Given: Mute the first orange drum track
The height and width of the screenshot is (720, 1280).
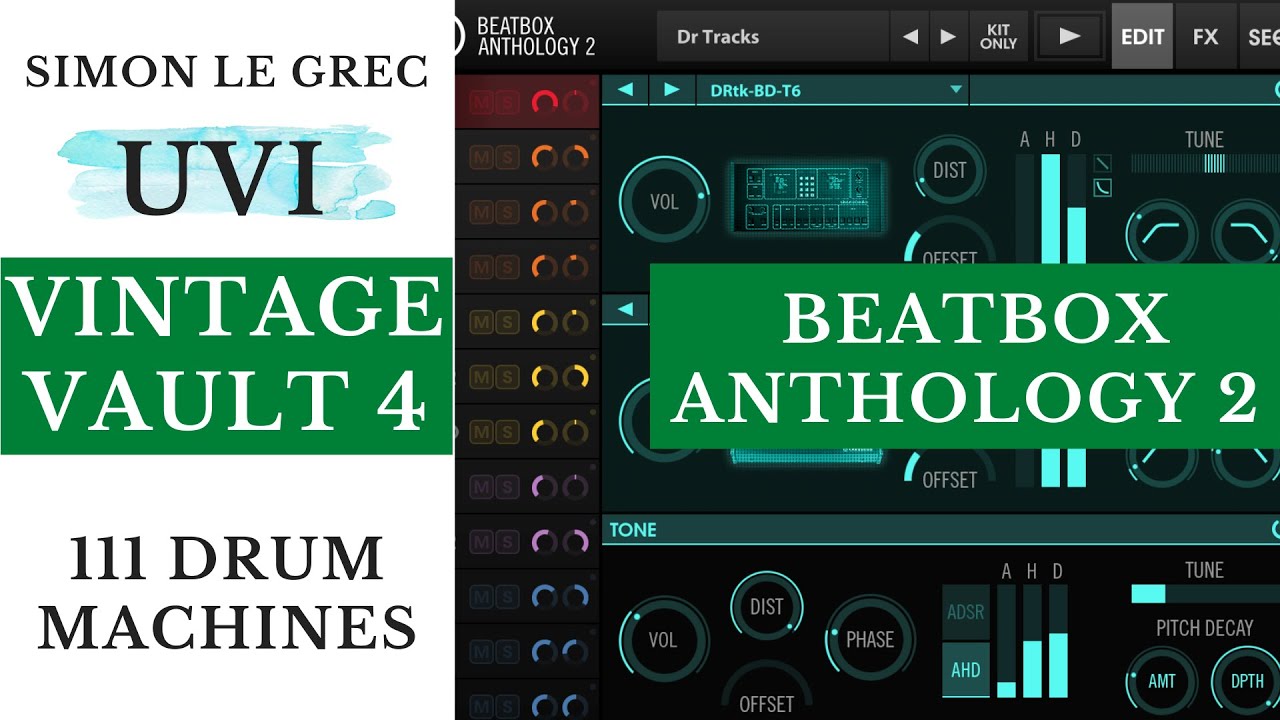Looking at the screenshot, I should (481, 156).
